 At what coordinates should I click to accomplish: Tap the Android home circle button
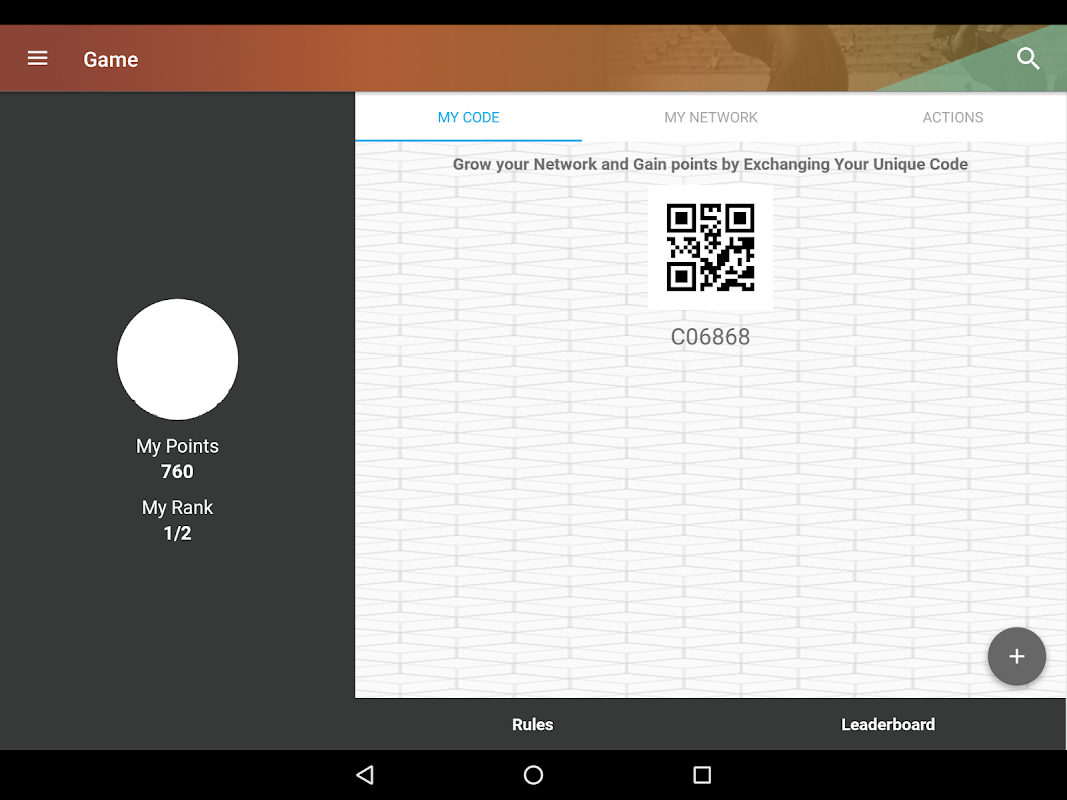(x=534, y=775)
